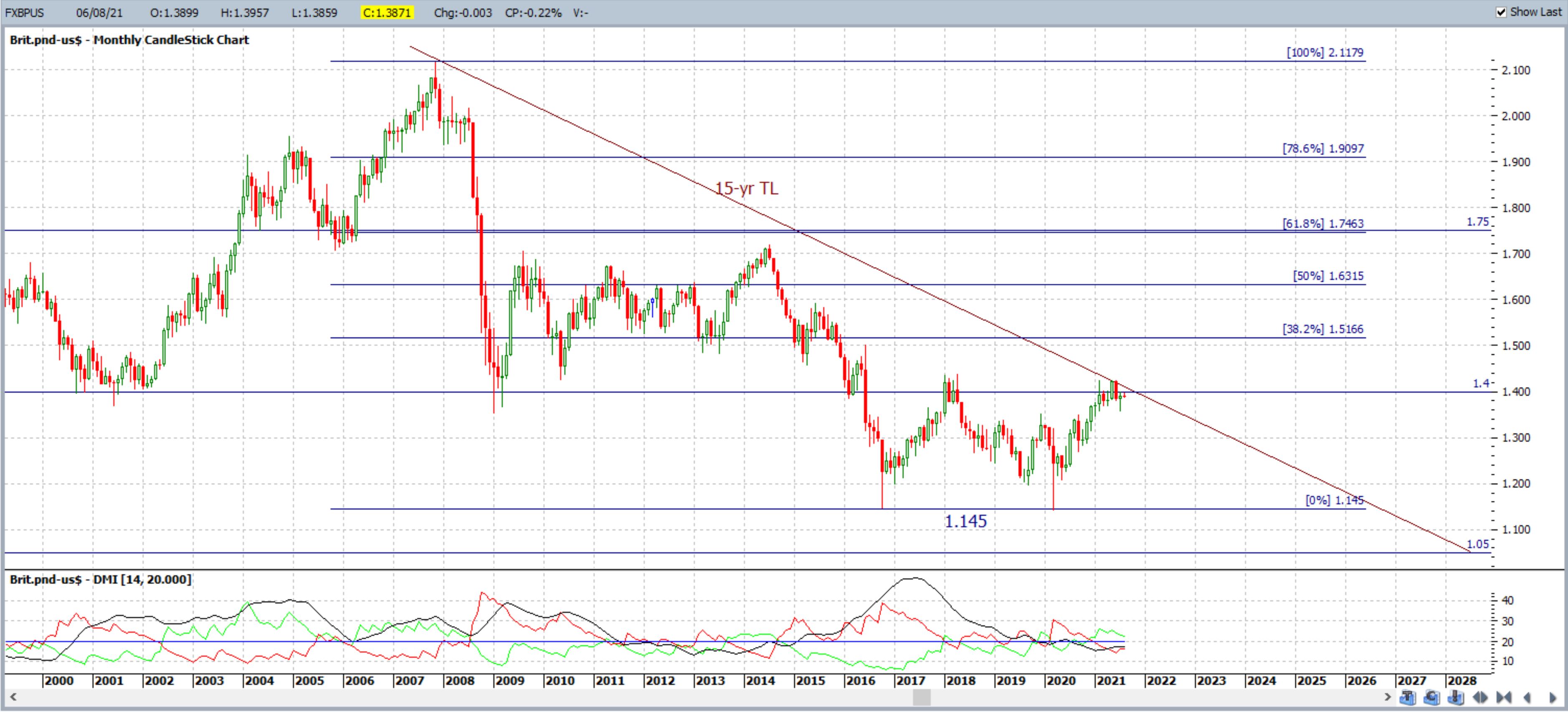The width and height of the screenshot is (1568, 712).
Task: Click the [0%] 1.145 Fibonacci label
Action: coord(1334,501)
